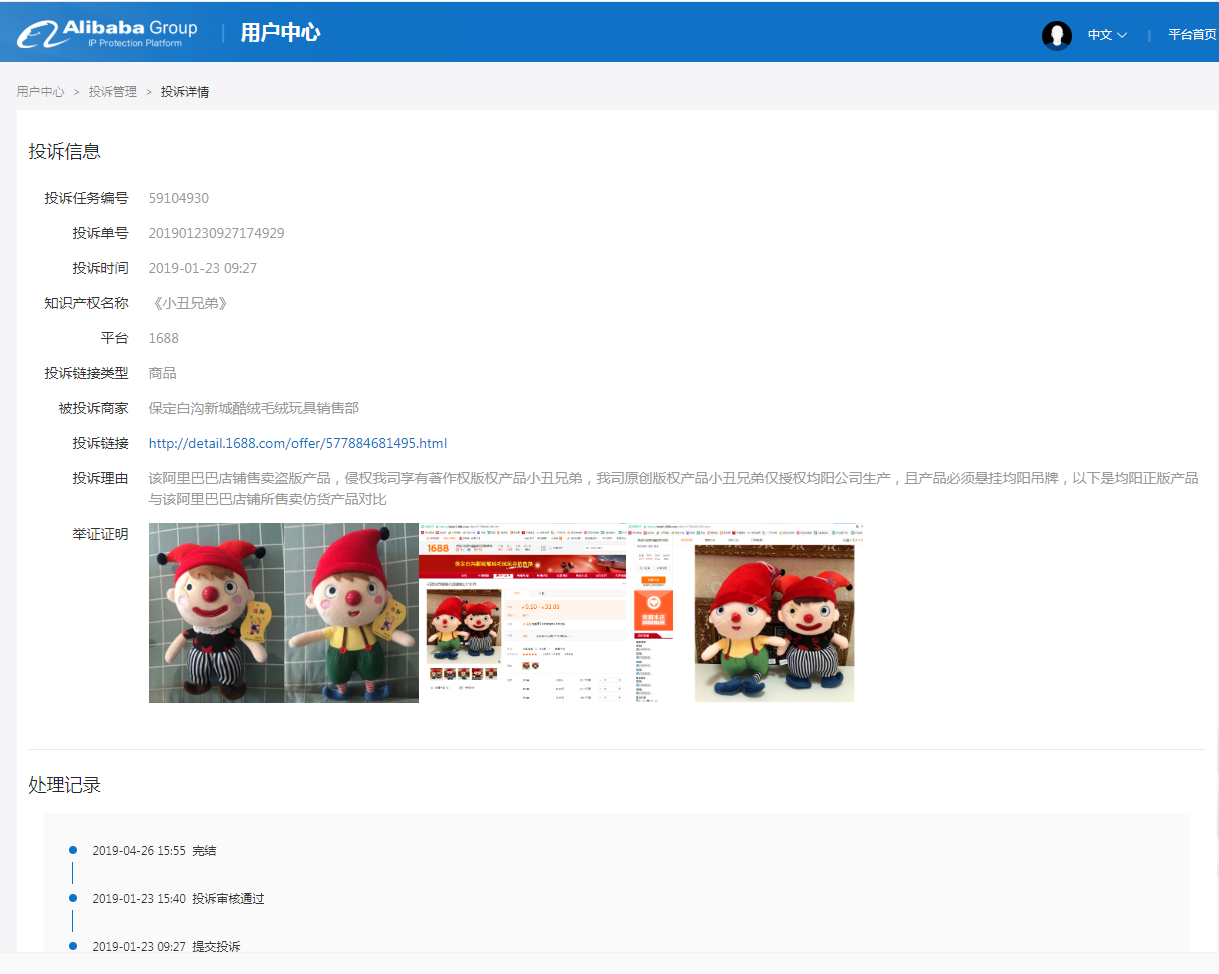Click the Alibaba Group logo
This screenshot has height=974, width=1219.
pyautogui.click(x=106, y=33)
